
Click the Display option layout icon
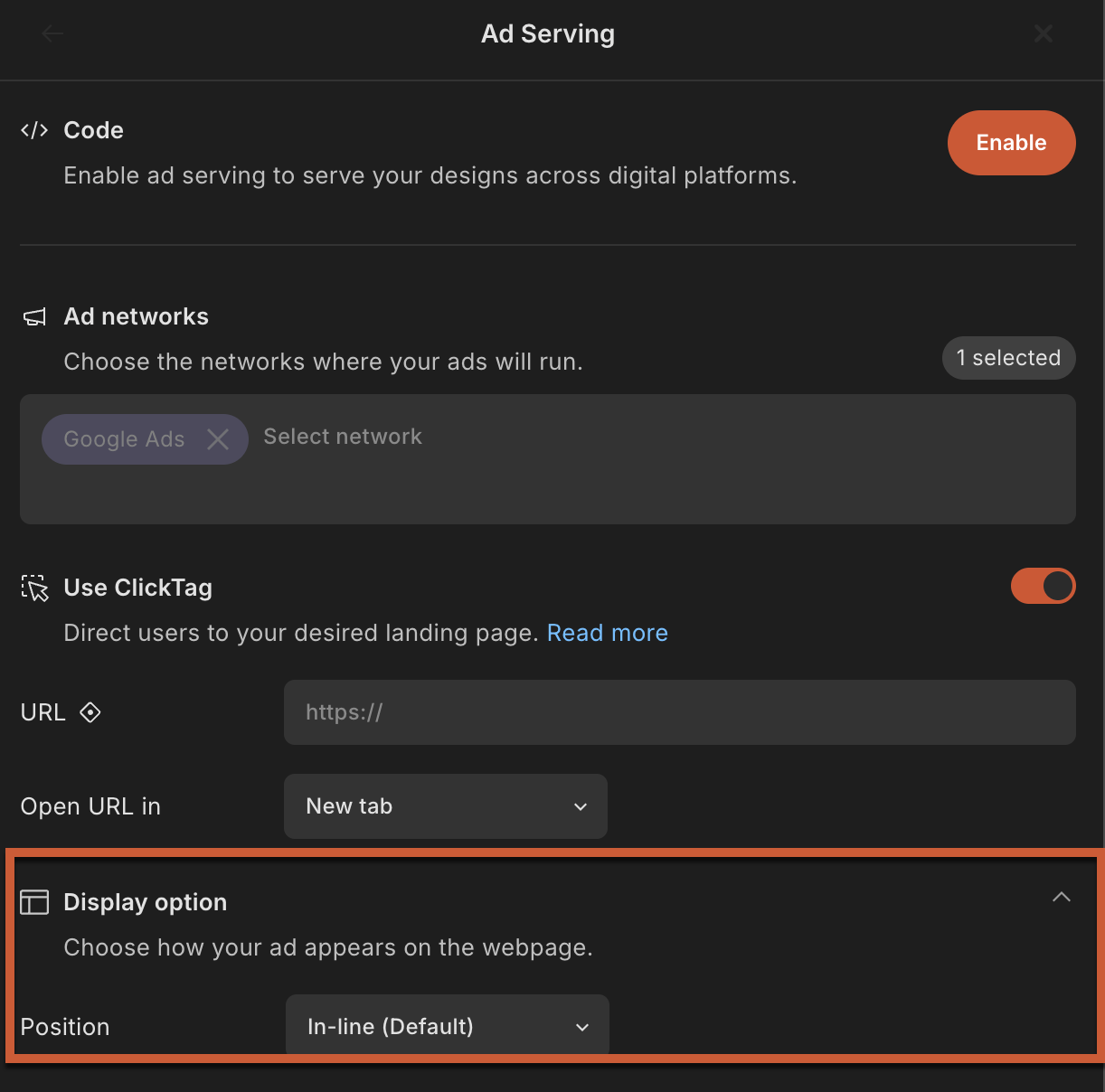tap(34, 902)
